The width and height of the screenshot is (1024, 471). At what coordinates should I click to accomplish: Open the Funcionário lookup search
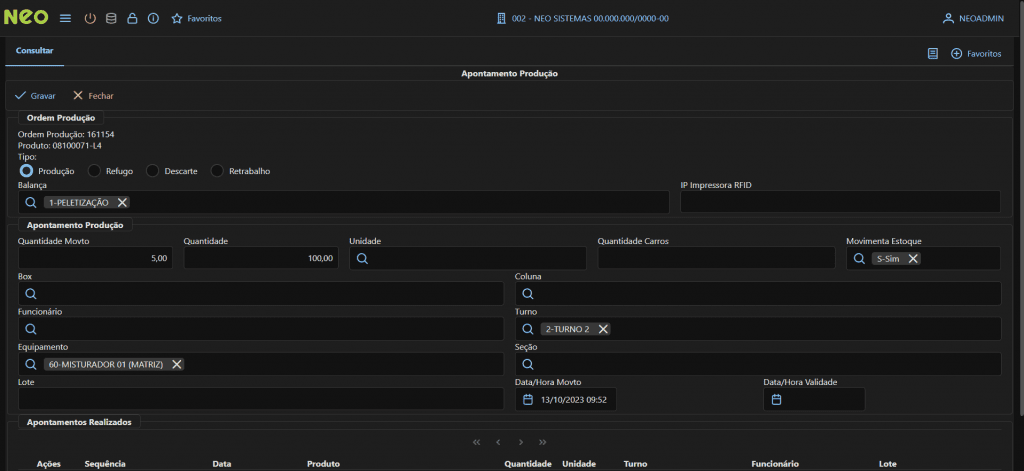point(31,328)
